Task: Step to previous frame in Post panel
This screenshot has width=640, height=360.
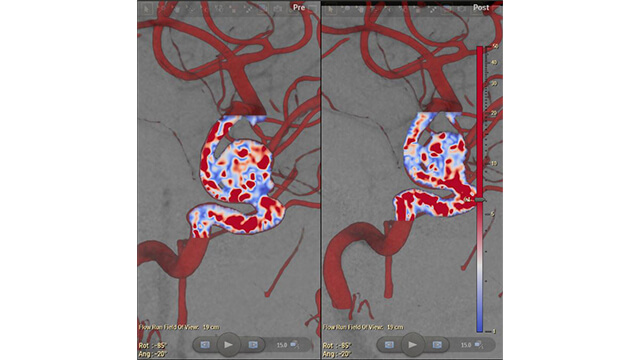Action: coord(389,345)
